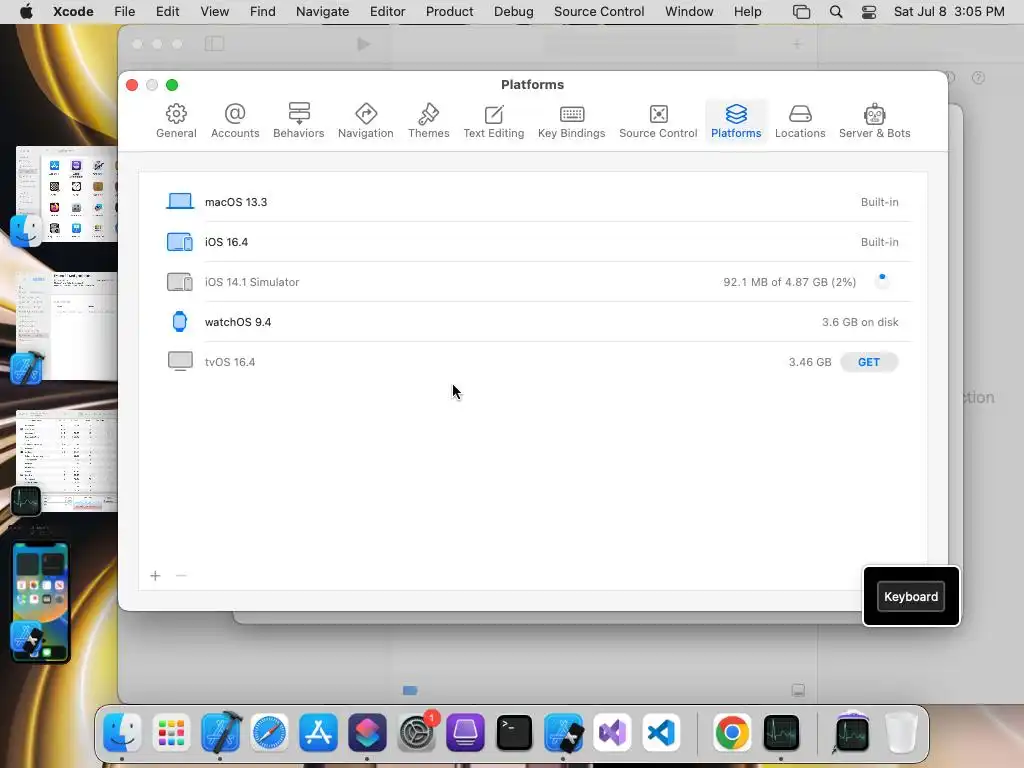Screen dimensions: 1024x768
Task: Open Visual Studio Code from the Dock
Action: point(661,732)
